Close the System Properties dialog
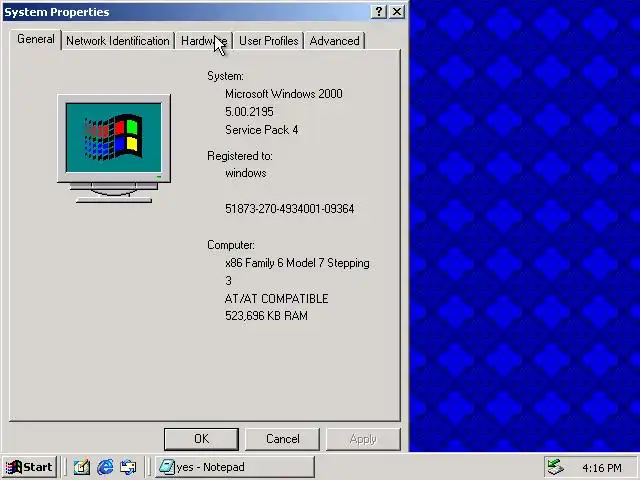640x480 pixels. tap(397, 12)
